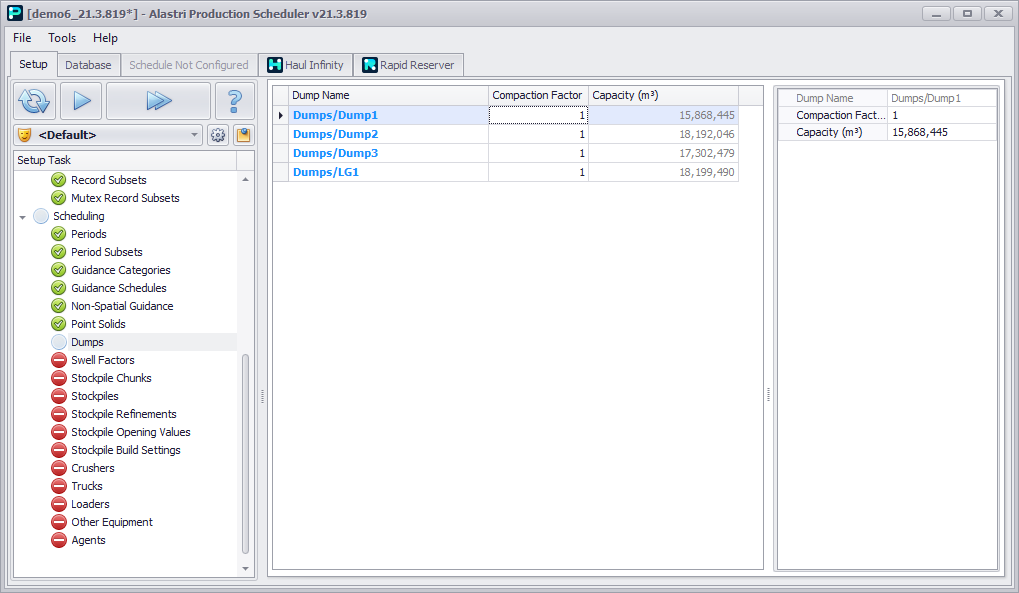Open the Haul Infinity tab
The image size is (1019, 593).
[305, 65]
